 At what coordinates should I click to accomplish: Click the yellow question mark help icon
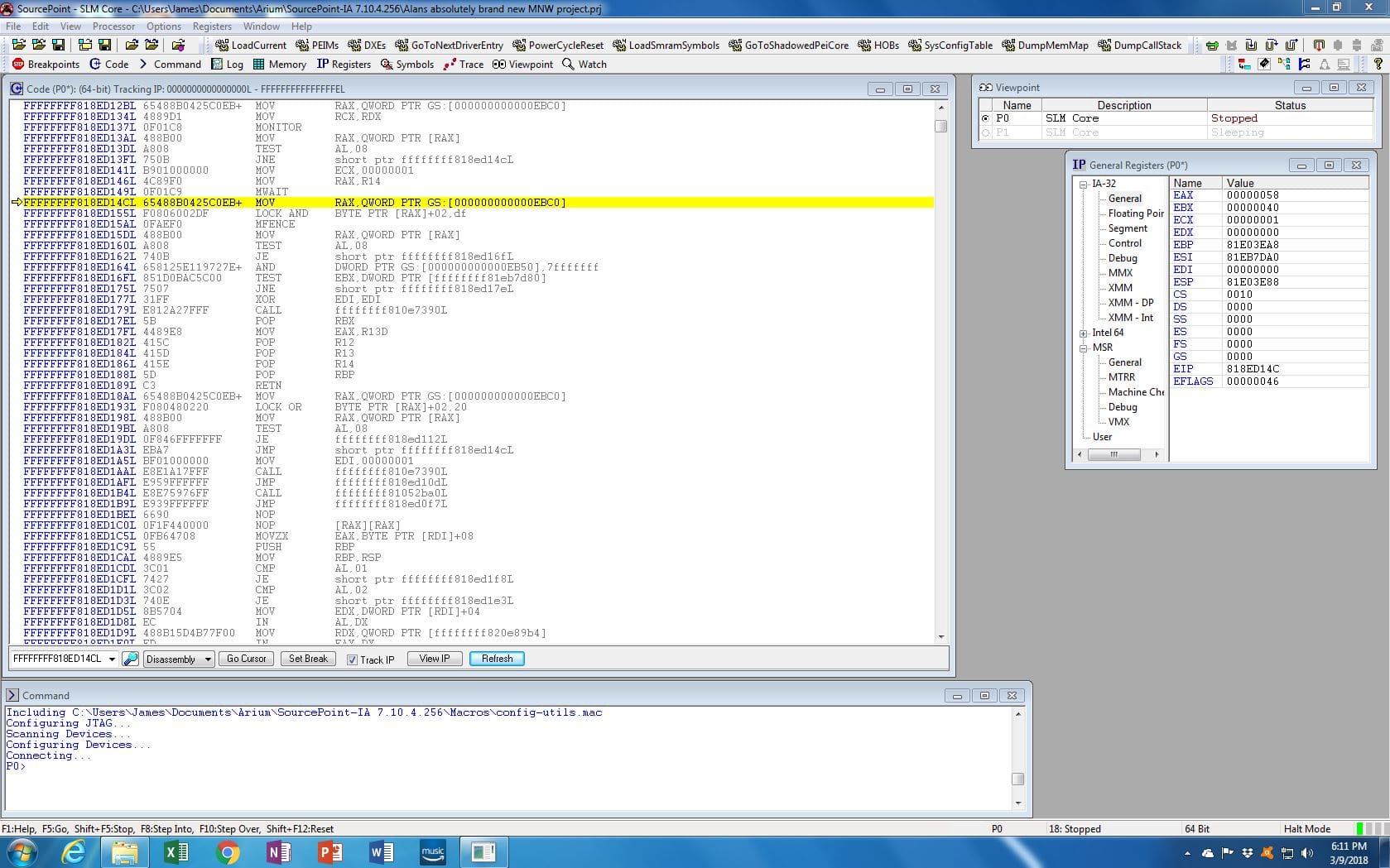pyautogui.click(x=1378, y=64)
